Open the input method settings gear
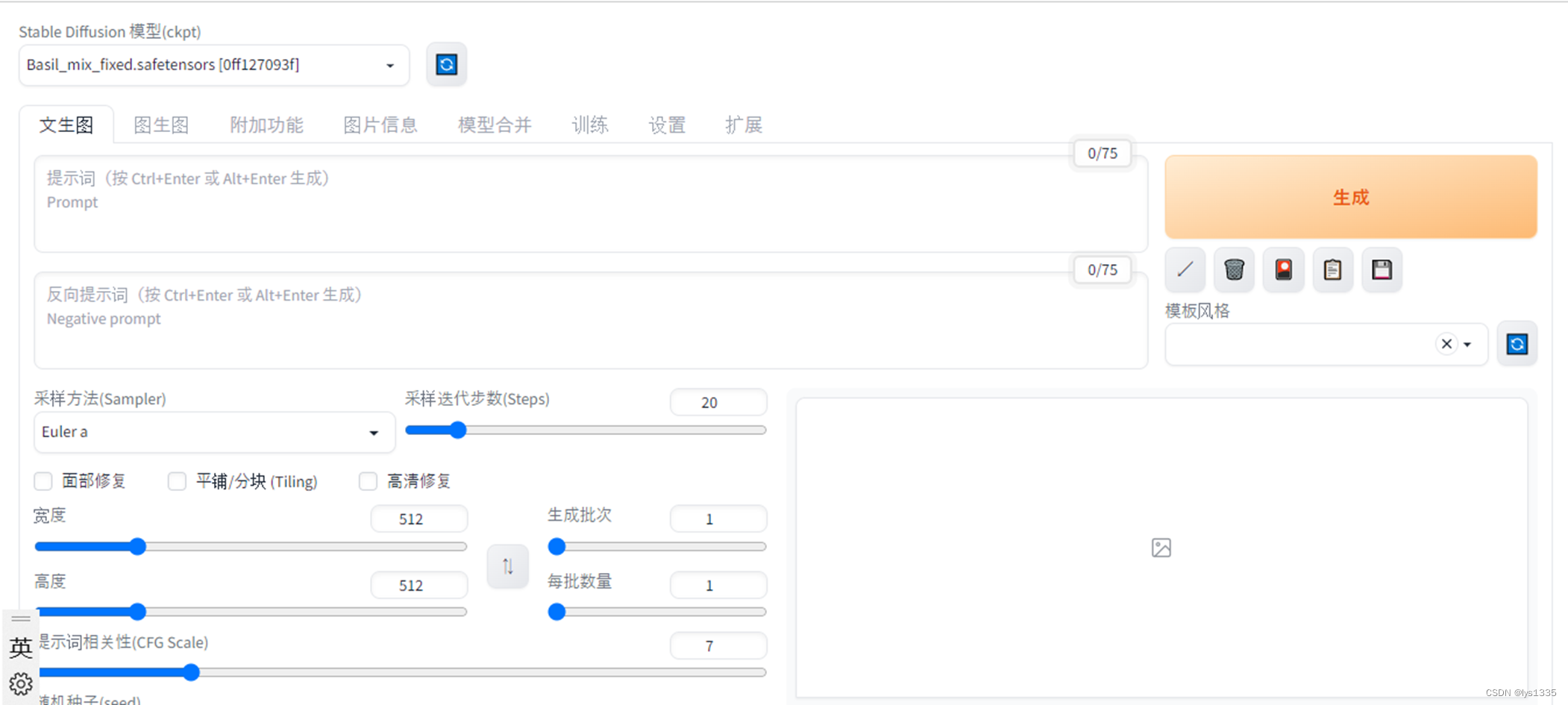This screenshot has width=1568, height=705. pos(21,683)
